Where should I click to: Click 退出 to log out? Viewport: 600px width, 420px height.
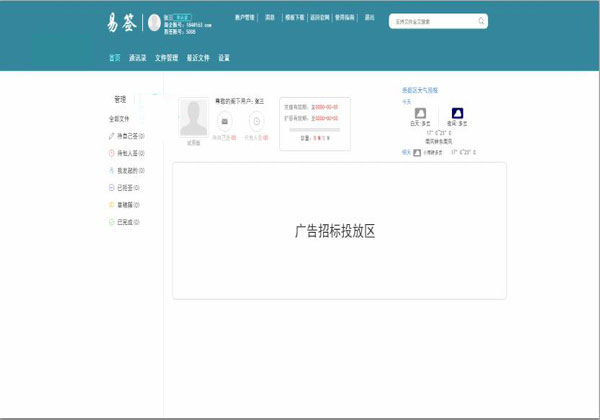point(369,17)
